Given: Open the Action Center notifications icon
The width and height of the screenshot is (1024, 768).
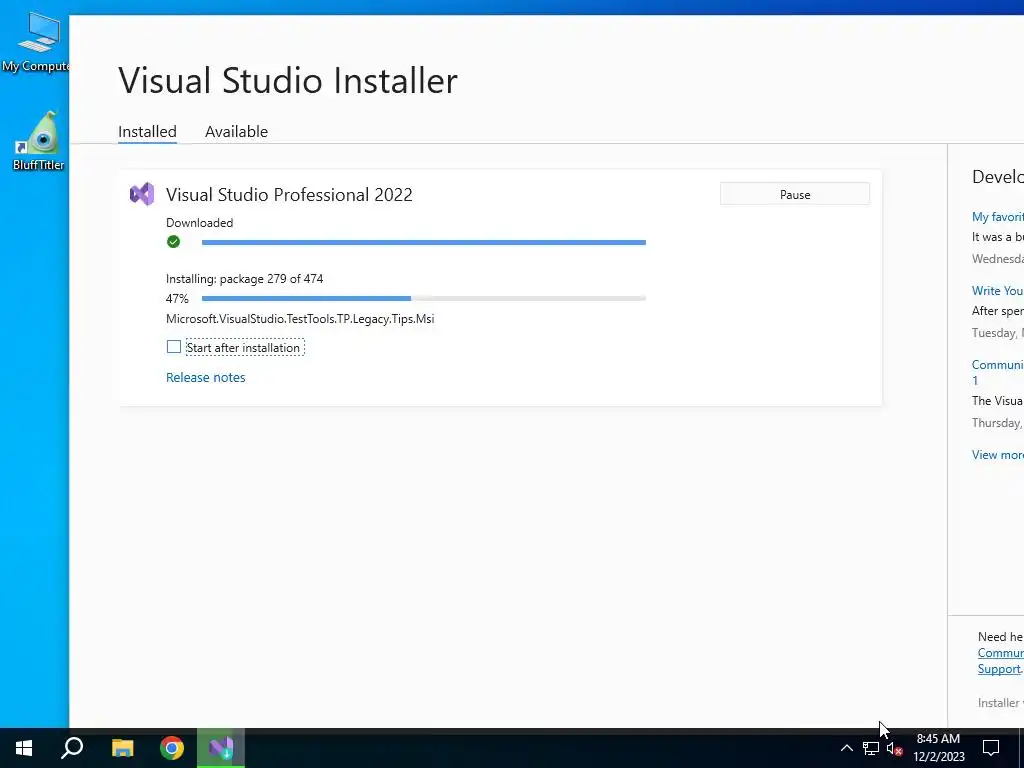Looking at the screenshot, I should click(991, 748).
